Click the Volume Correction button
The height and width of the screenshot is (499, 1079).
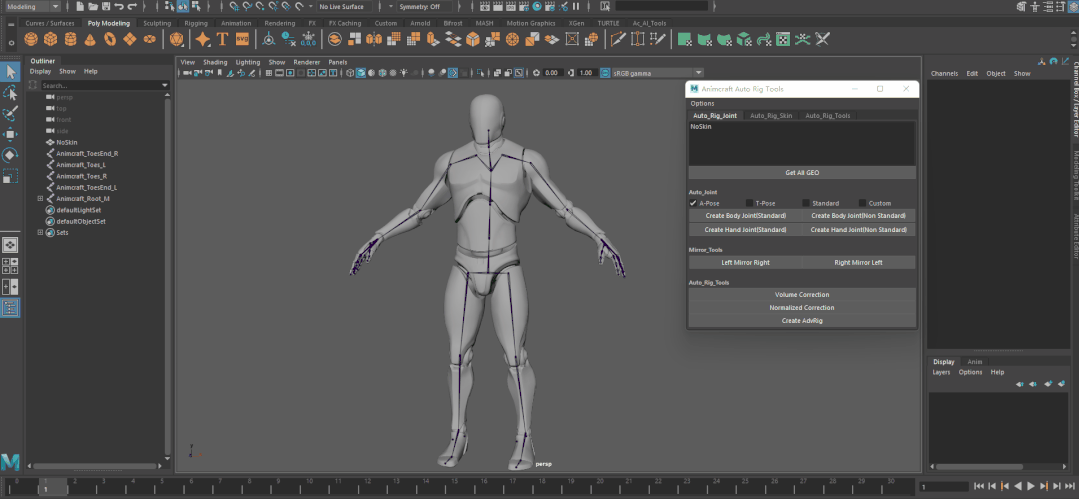click(802, 295)
